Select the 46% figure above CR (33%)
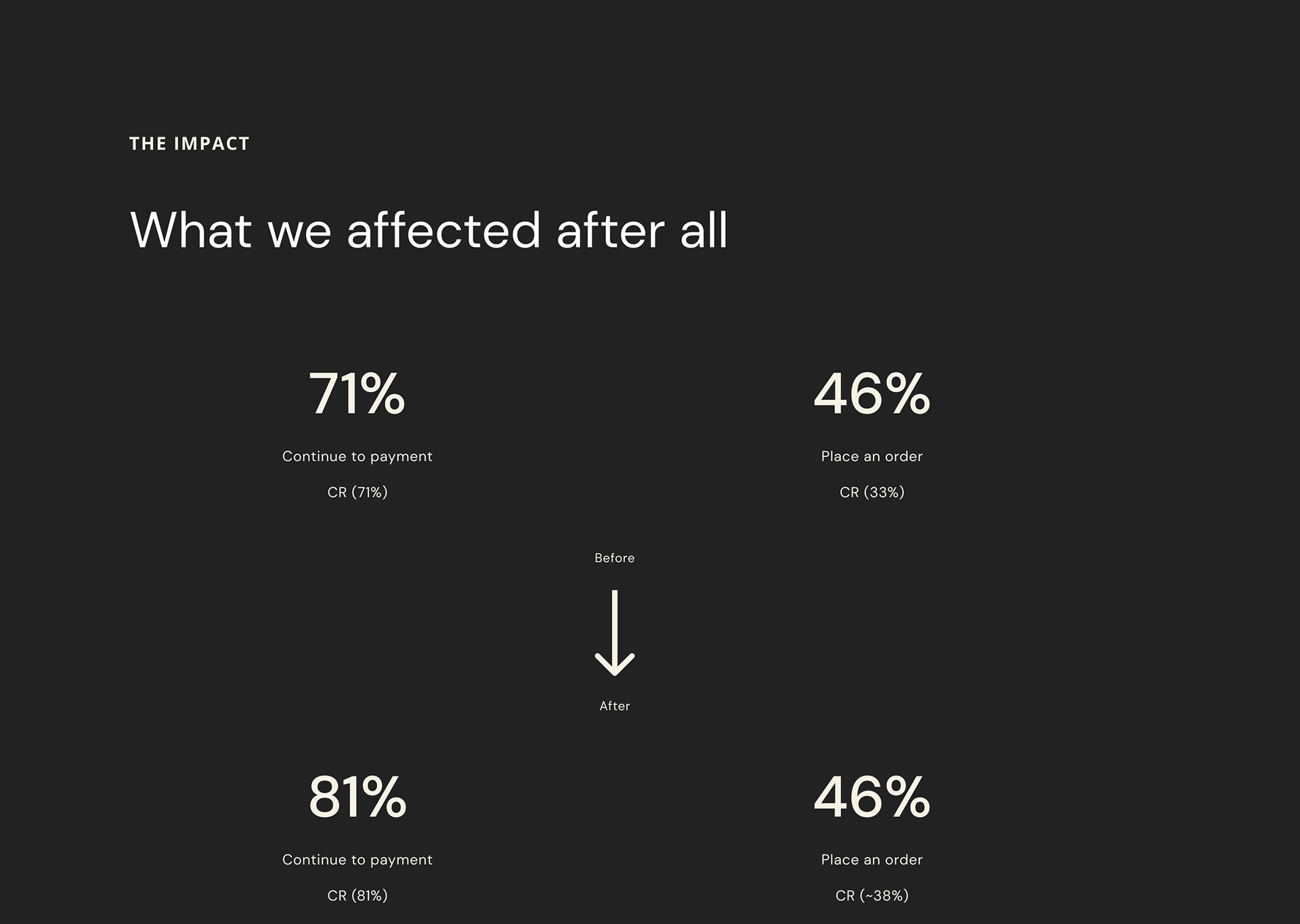The height and width of the screenshot is (924, 1300). [x=871, y=394]
